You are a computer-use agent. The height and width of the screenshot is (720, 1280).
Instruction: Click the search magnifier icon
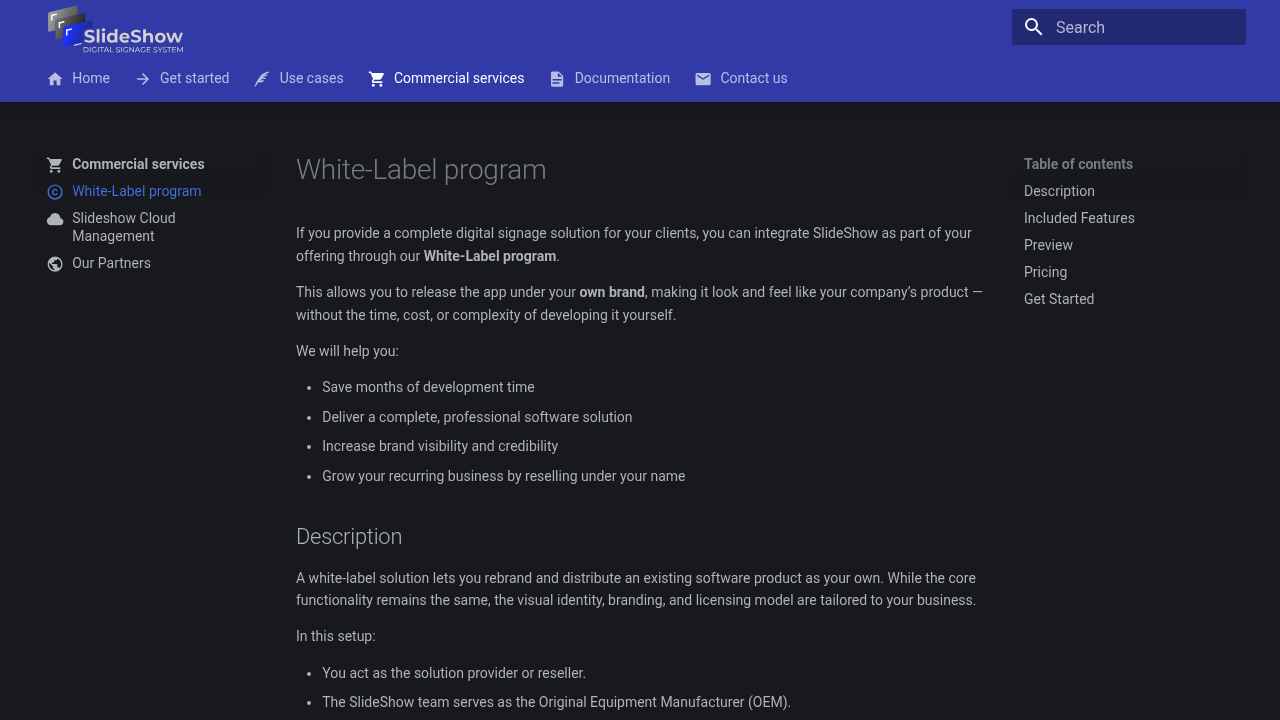point(1034,27)
